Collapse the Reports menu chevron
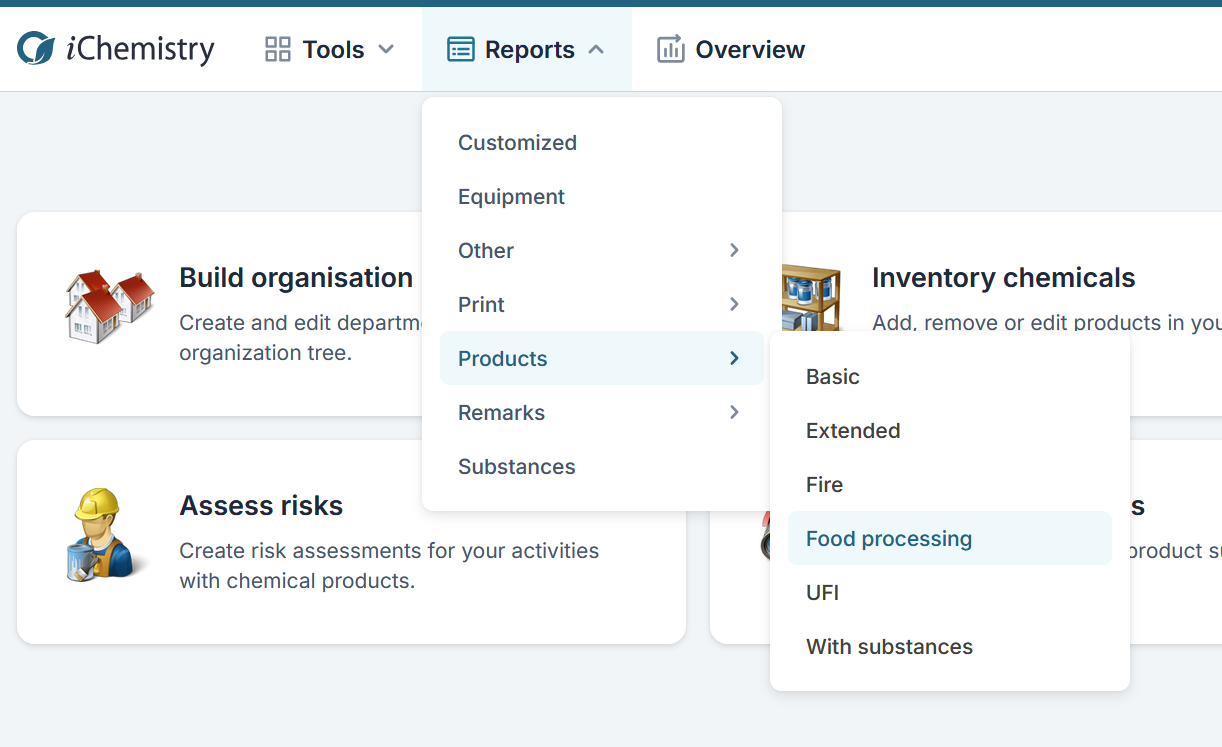 (596, 49)
